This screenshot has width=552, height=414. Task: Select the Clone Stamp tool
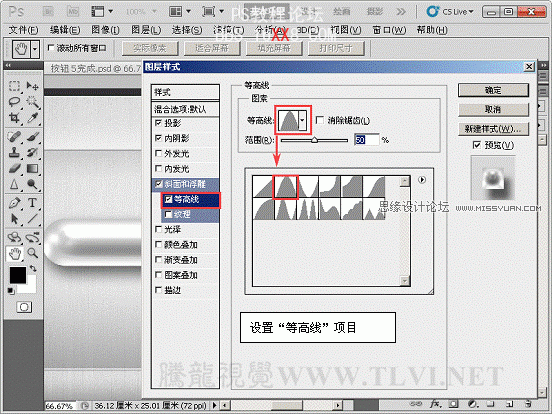point(14,152)
